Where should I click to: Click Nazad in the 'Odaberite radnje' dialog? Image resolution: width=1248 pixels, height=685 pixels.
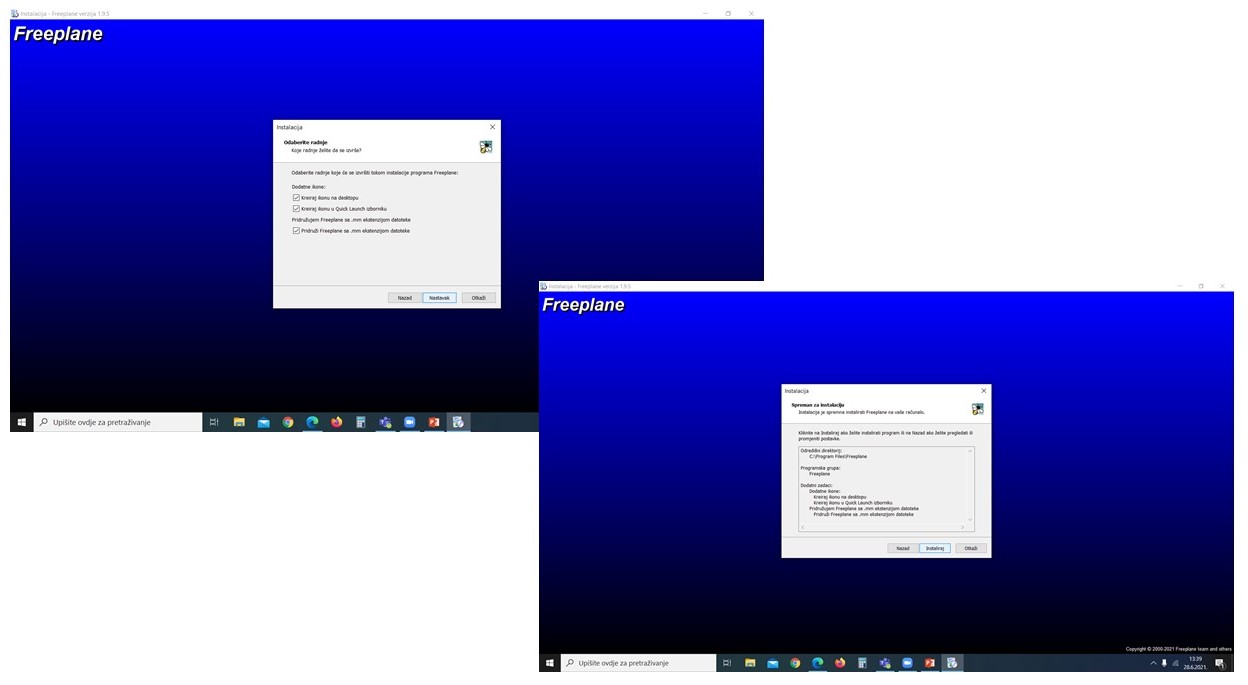[x=404, y=298]
